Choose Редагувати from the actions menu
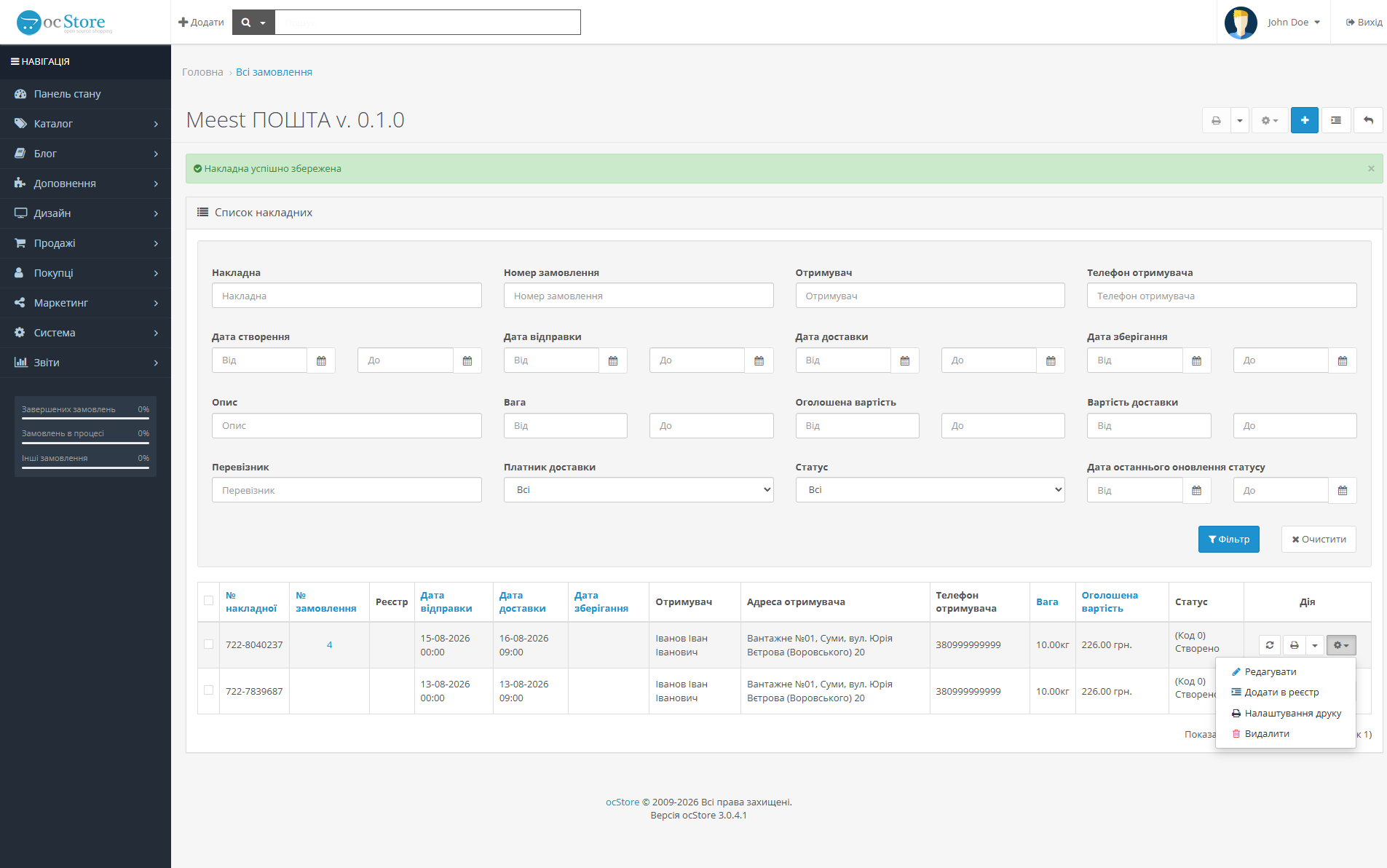Viewport: 1387px width, 868px height. pyautogui.click(x=1285, y=672)
